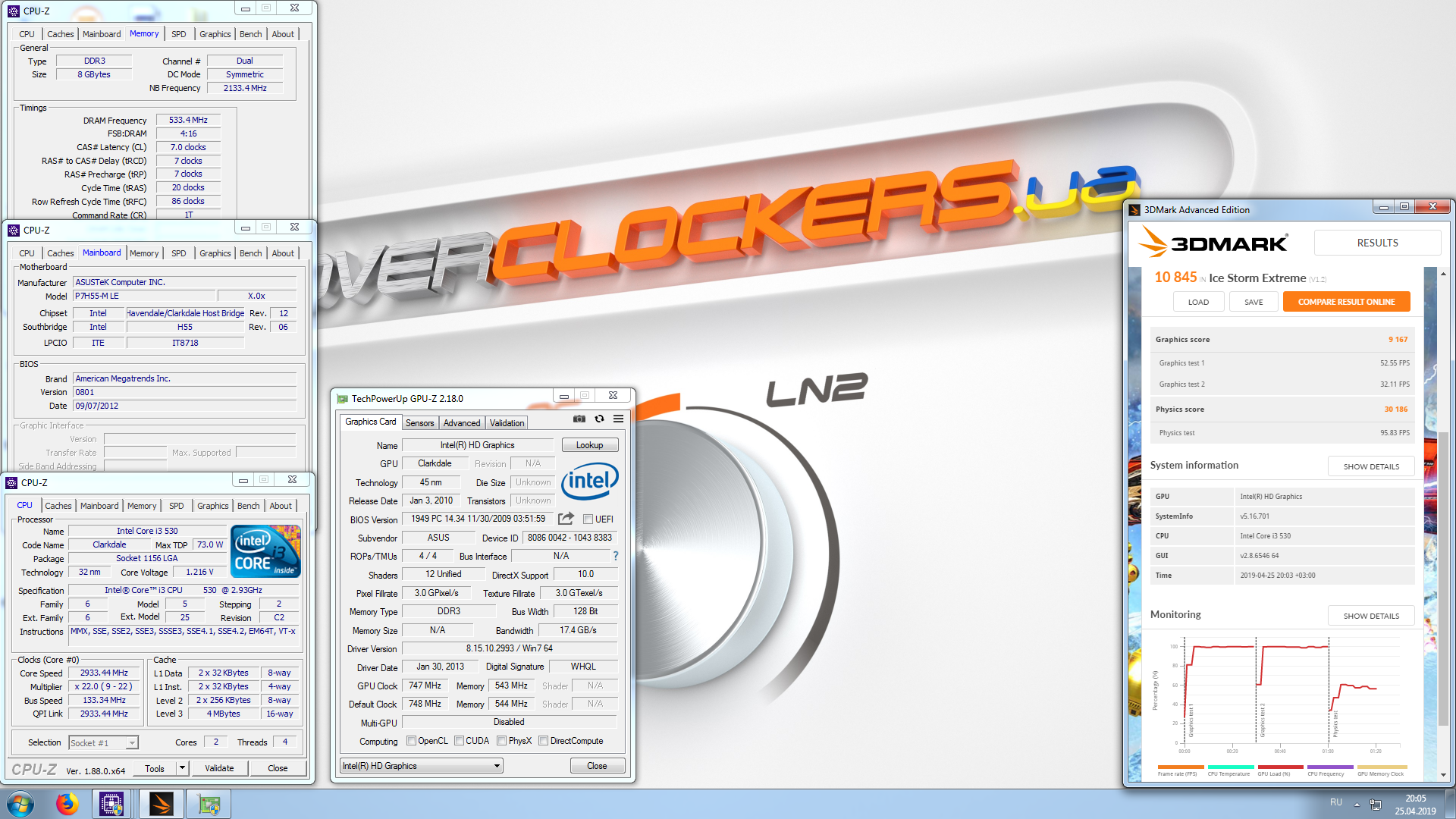Image resolution: width=1456 pixels, height=819 pixels.
Task: Click the Validate button in CPU-Z
Action: point(219,768)
